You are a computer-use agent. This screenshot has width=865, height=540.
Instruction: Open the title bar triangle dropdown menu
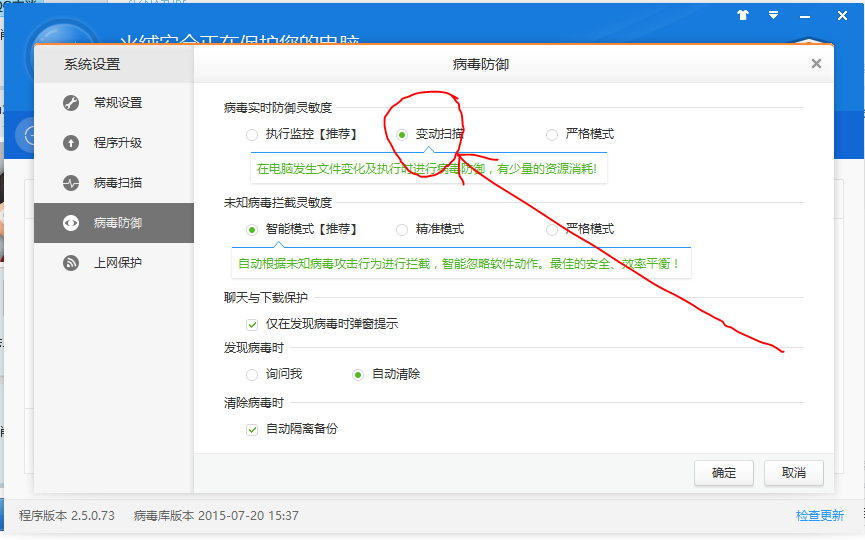(773, 16)
